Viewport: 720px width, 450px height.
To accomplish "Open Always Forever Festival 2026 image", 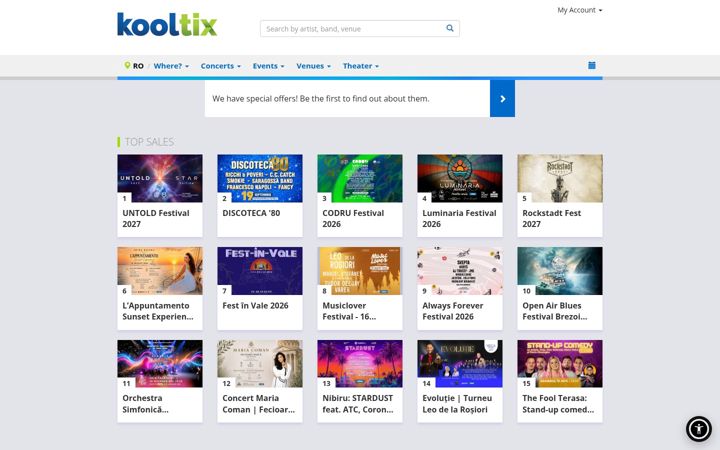I will [x=460, y=271].
